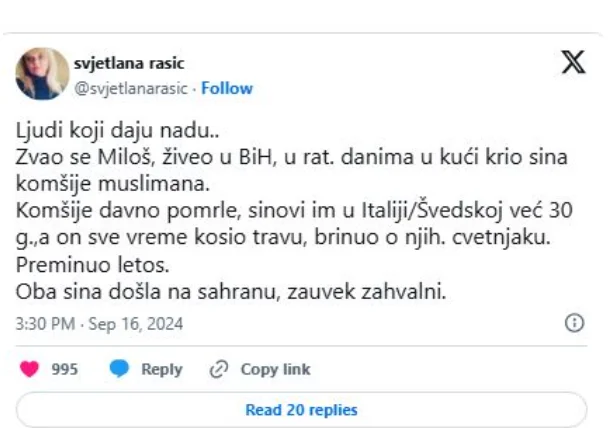Open the Twitter info circle icon
Screen dimensions: 608x428
point(574,324)
